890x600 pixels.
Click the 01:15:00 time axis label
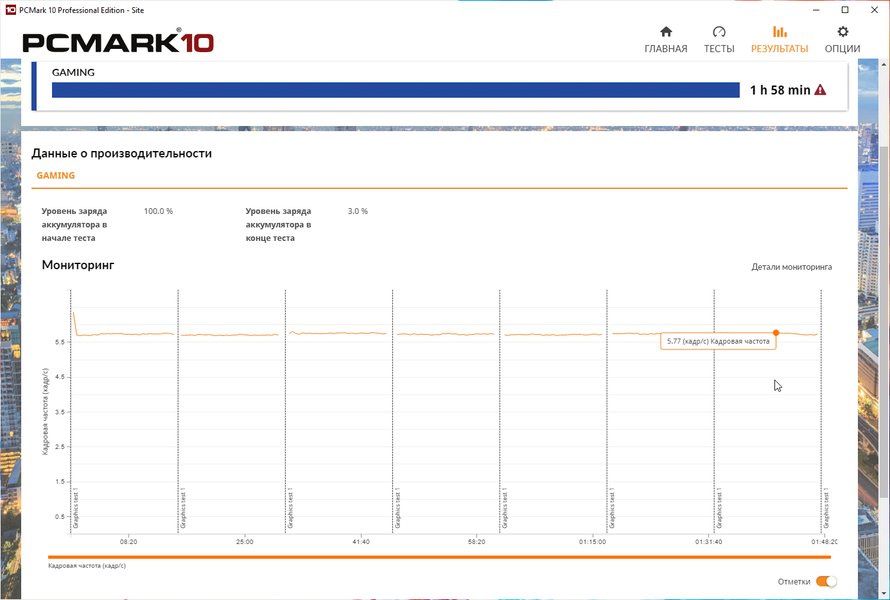[x=593, y=542]
